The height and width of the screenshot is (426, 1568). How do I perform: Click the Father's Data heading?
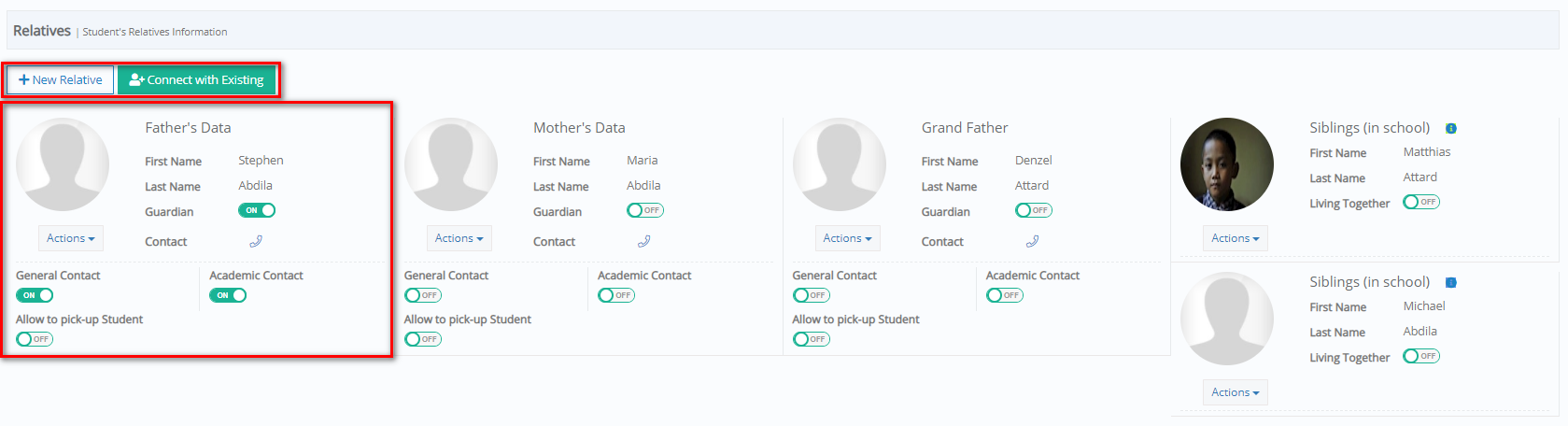coord(188,128)
